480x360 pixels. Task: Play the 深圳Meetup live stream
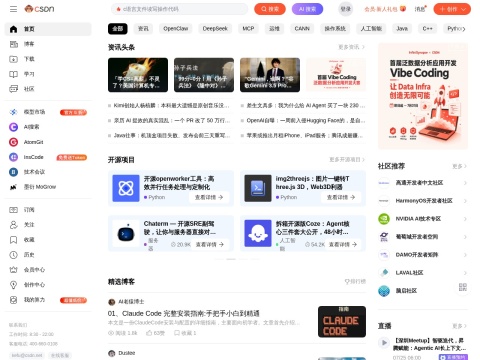[384, 342]
